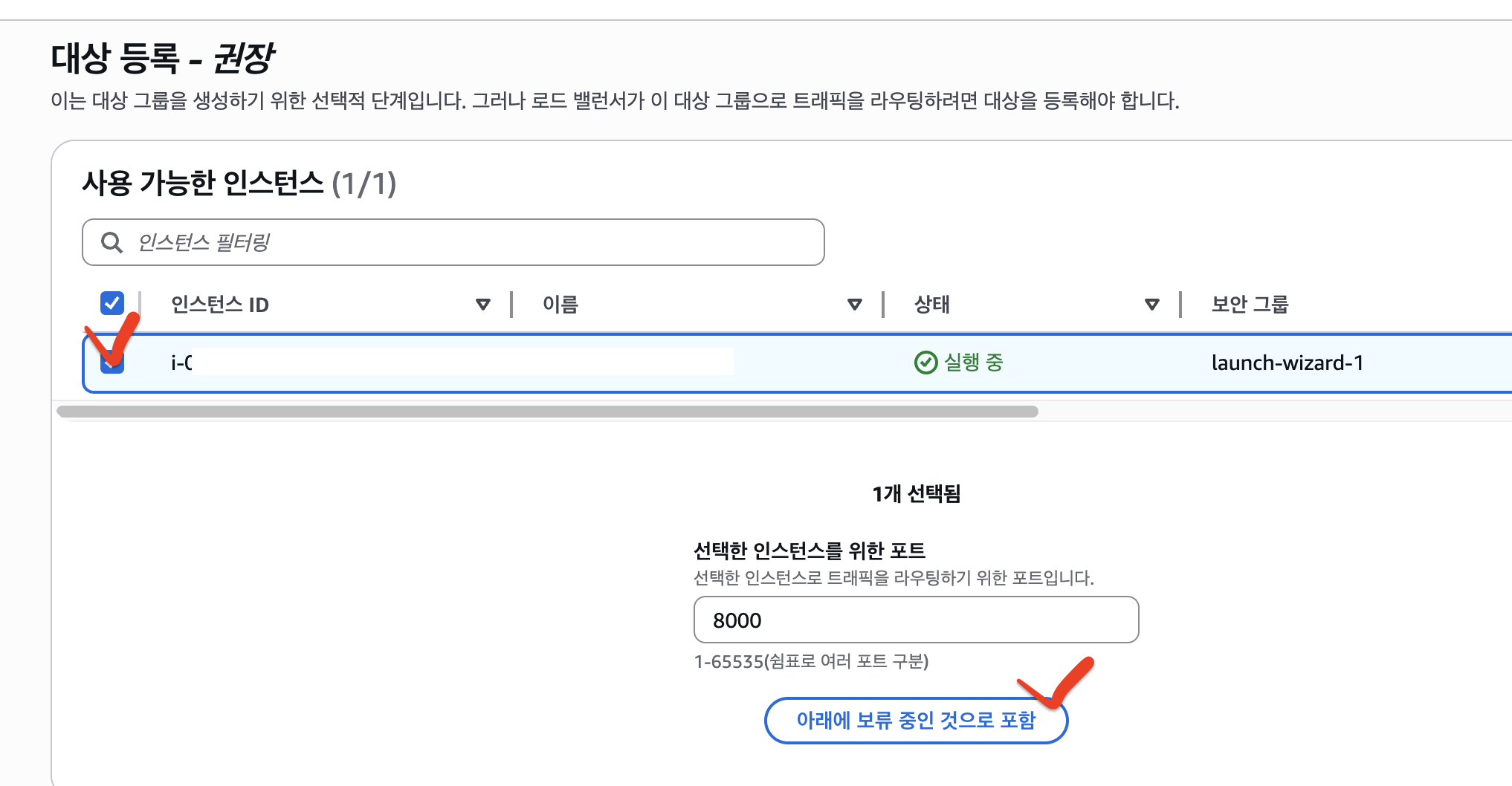The width and height of the screenshot is (1512, 786).
Task: Click the 1개 선택됨 selection count text
Action: click(917, 494)
